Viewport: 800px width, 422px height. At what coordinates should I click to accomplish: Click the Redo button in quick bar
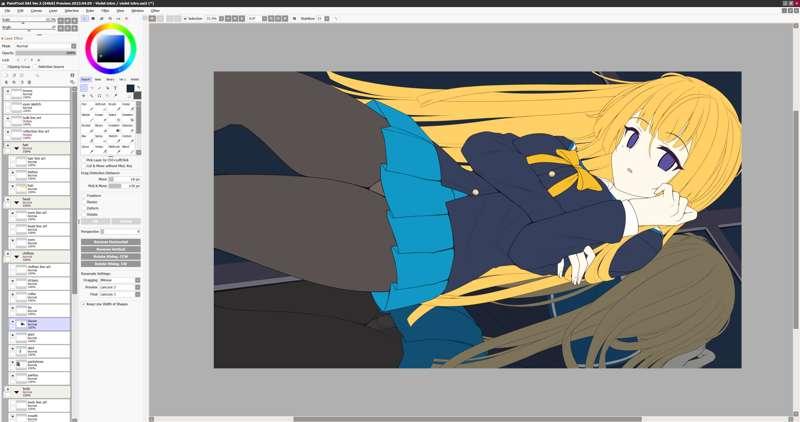(160, 18)
